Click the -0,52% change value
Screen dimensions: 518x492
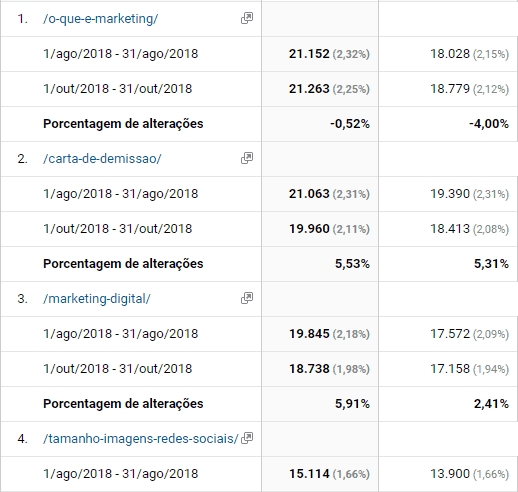(x=350, y=124)
